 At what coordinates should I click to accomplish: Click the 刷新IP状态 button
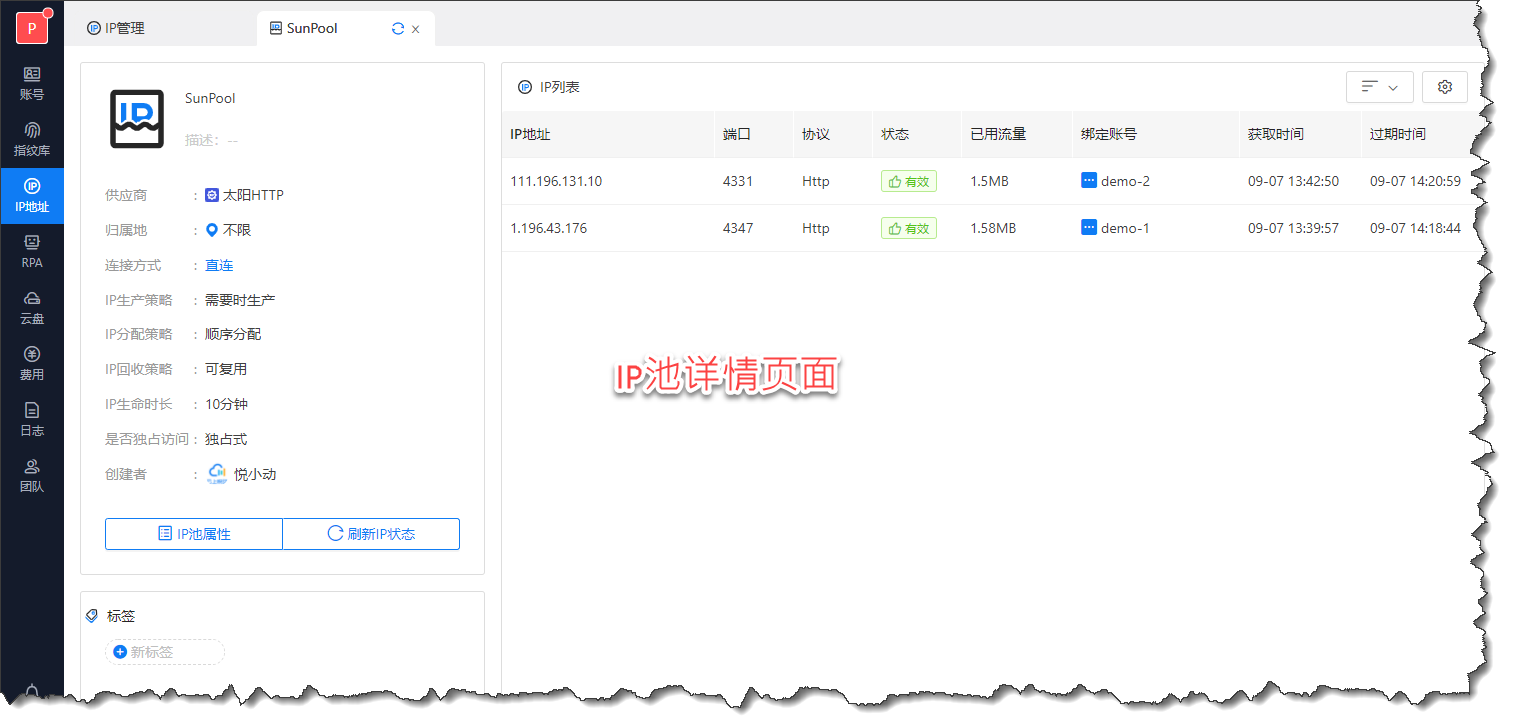pos(371,534)
